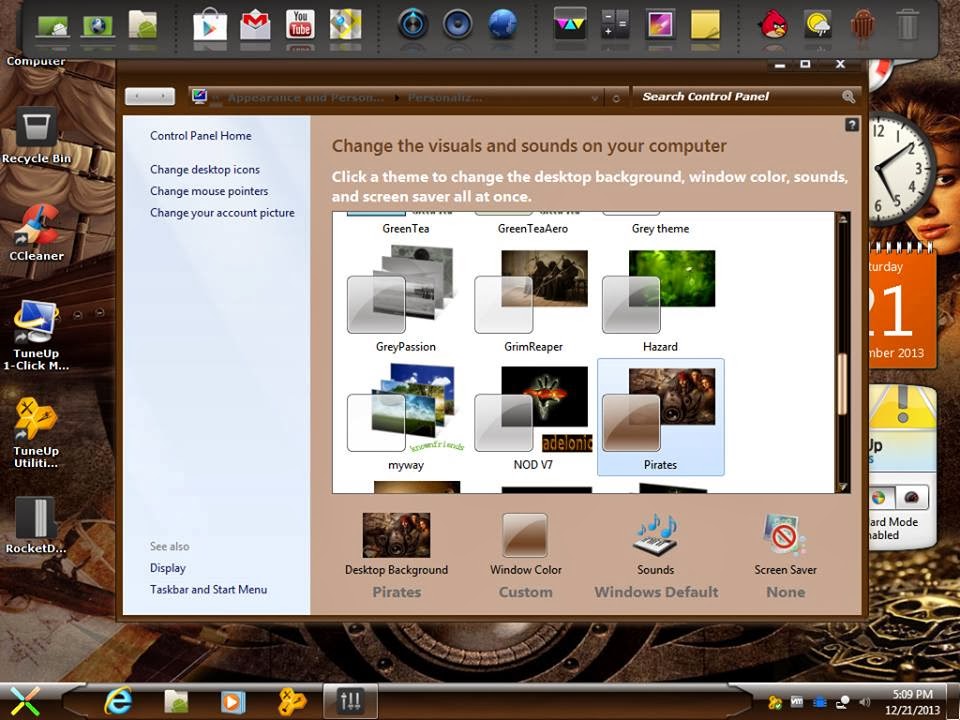The height and width of the screenshot is (720, 960).
Task: Click the volume icon in system tray
Action: pos(864,702)
